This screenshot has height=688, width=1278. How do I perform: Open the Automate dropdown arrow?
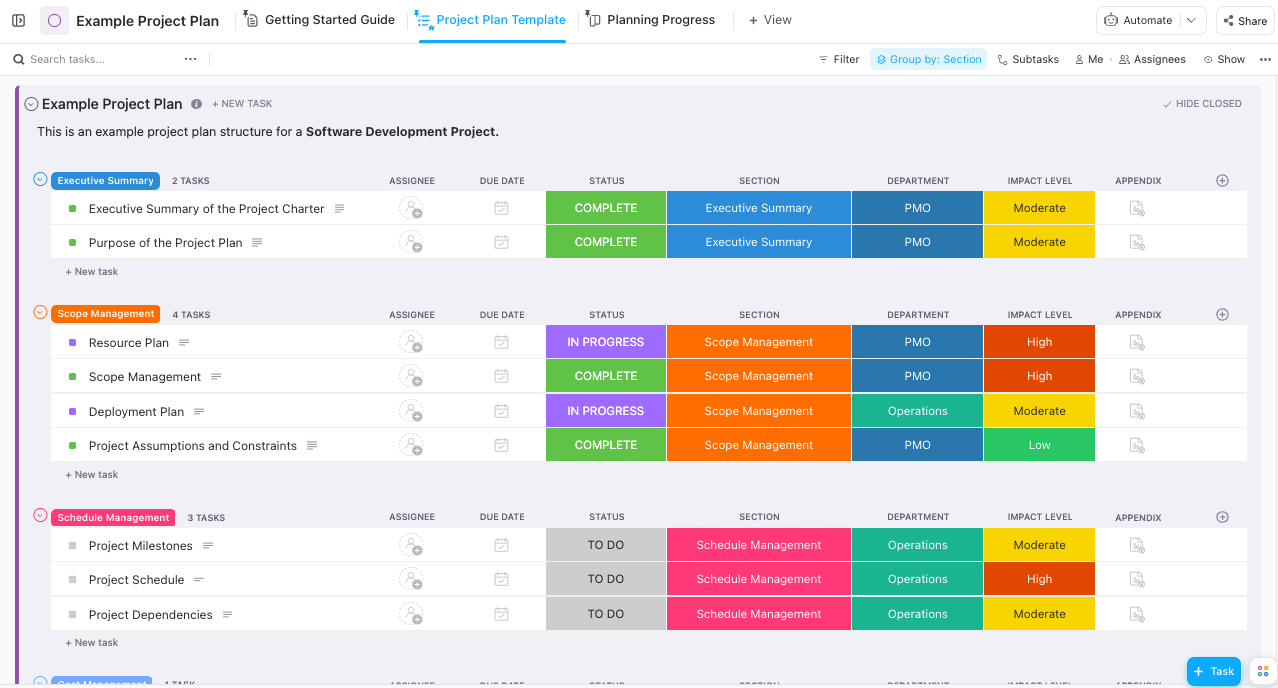[1191, 20]
